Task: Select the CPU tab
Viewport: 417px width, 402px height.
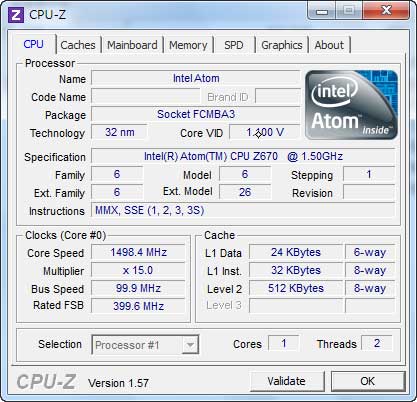Action: 33,44
